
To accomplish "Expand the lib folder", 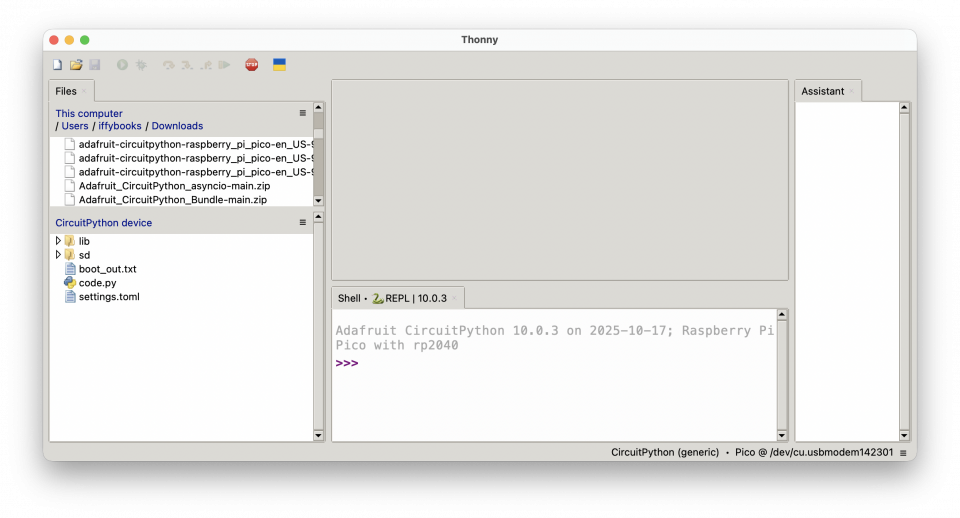I will click(x=58, y=241).
